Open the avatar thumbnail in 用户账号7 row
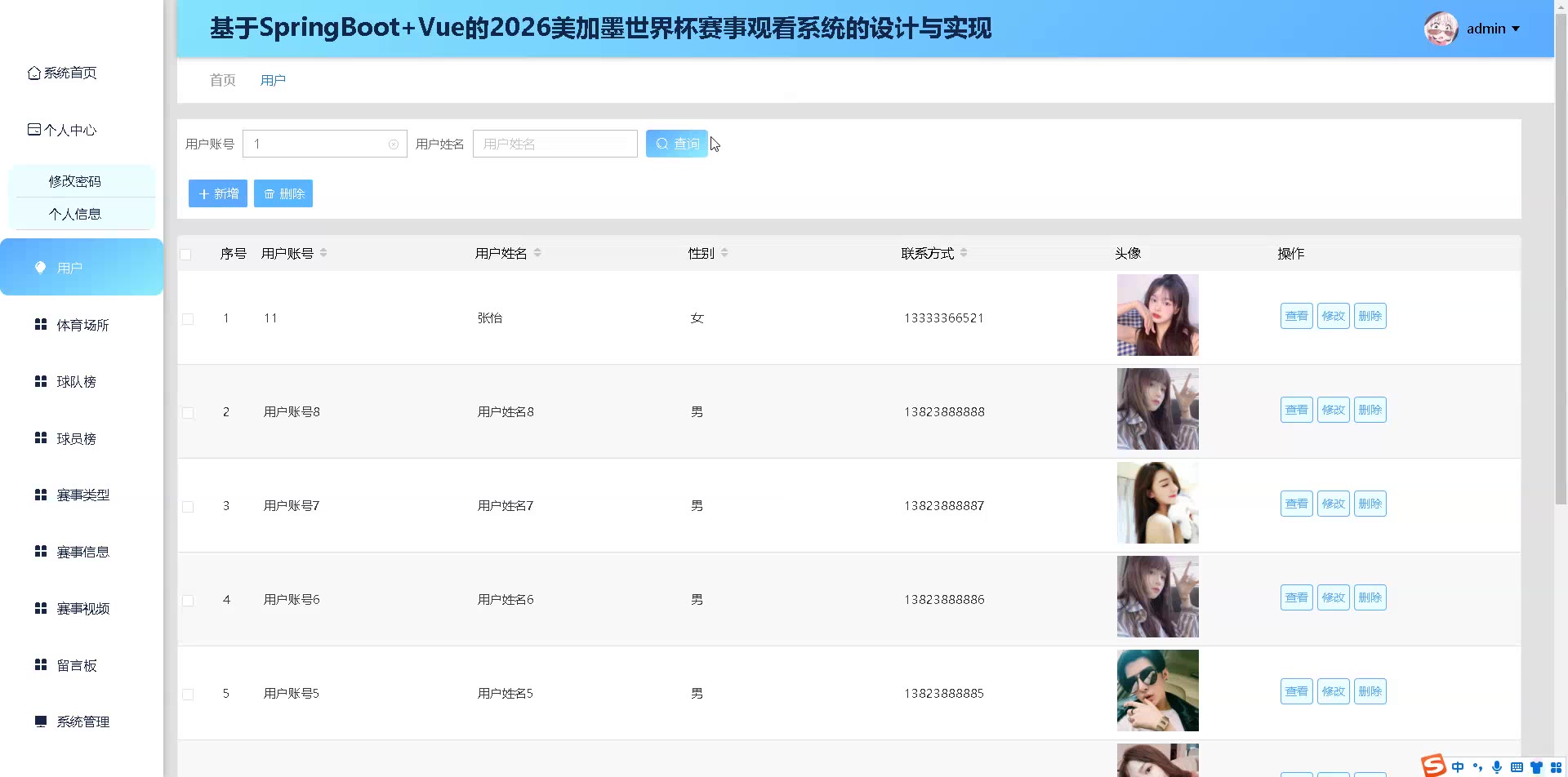This screenshot has height=777, width=1568. pyautogui.click(x=1158, y=503)
